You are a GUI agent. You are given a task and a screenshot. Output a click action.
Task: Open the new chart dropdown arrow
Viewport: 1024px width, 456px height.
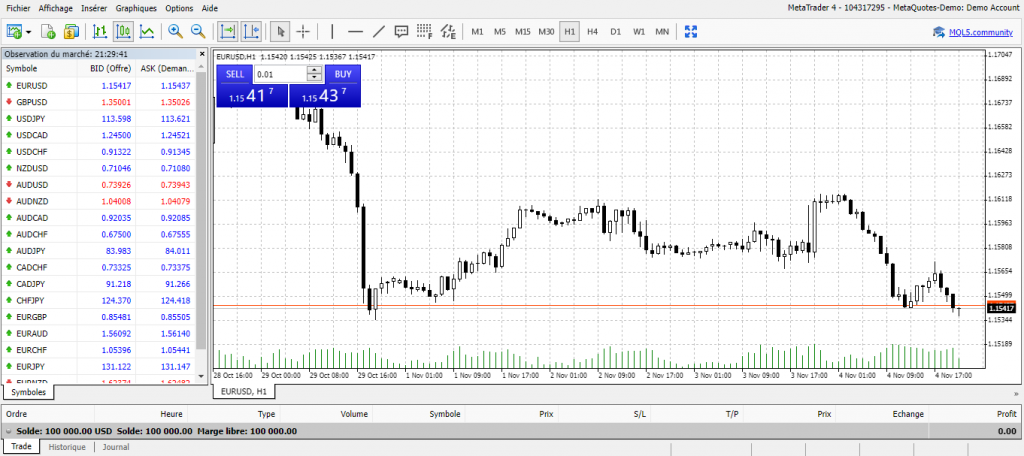(x=29, y=31)
